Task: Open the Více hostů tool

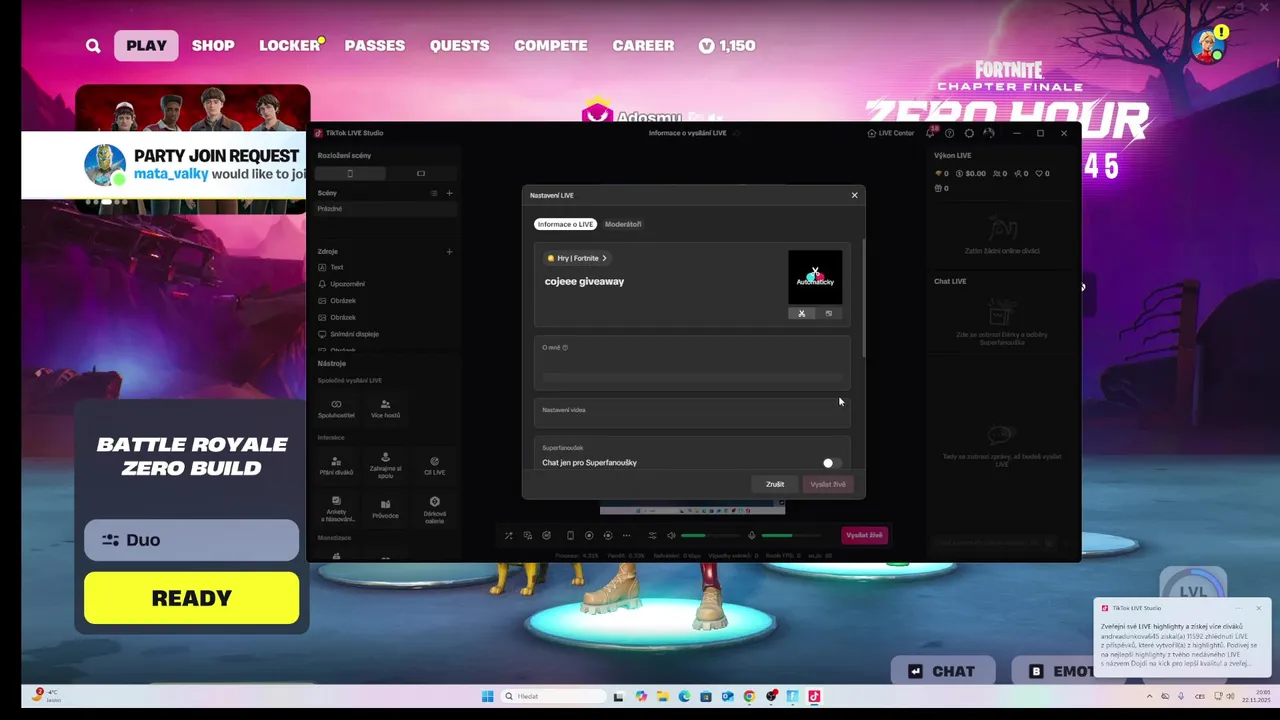Action: pyautogui.click(x=385, y=409)
